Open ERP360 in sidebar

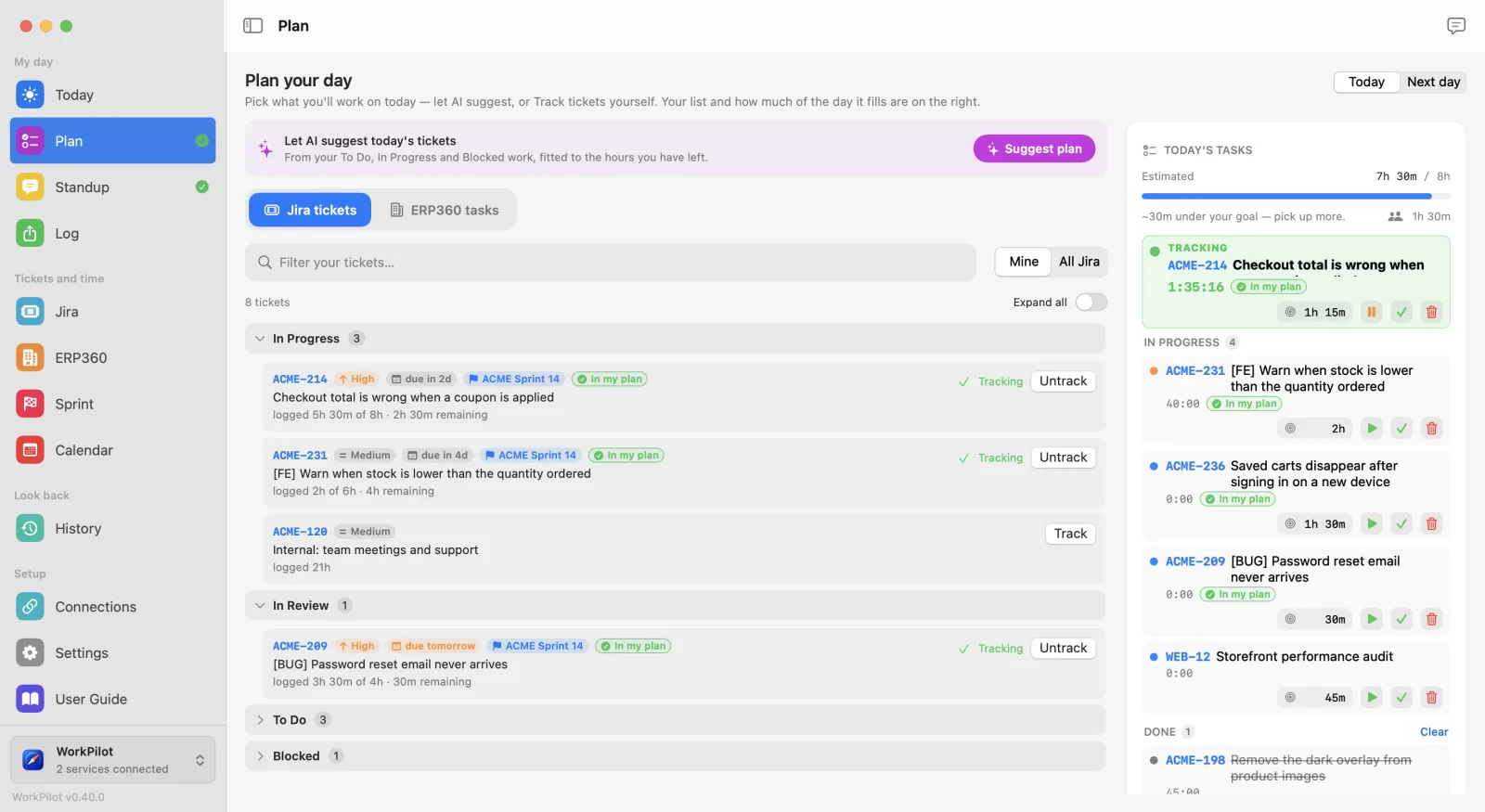point(113,358)
